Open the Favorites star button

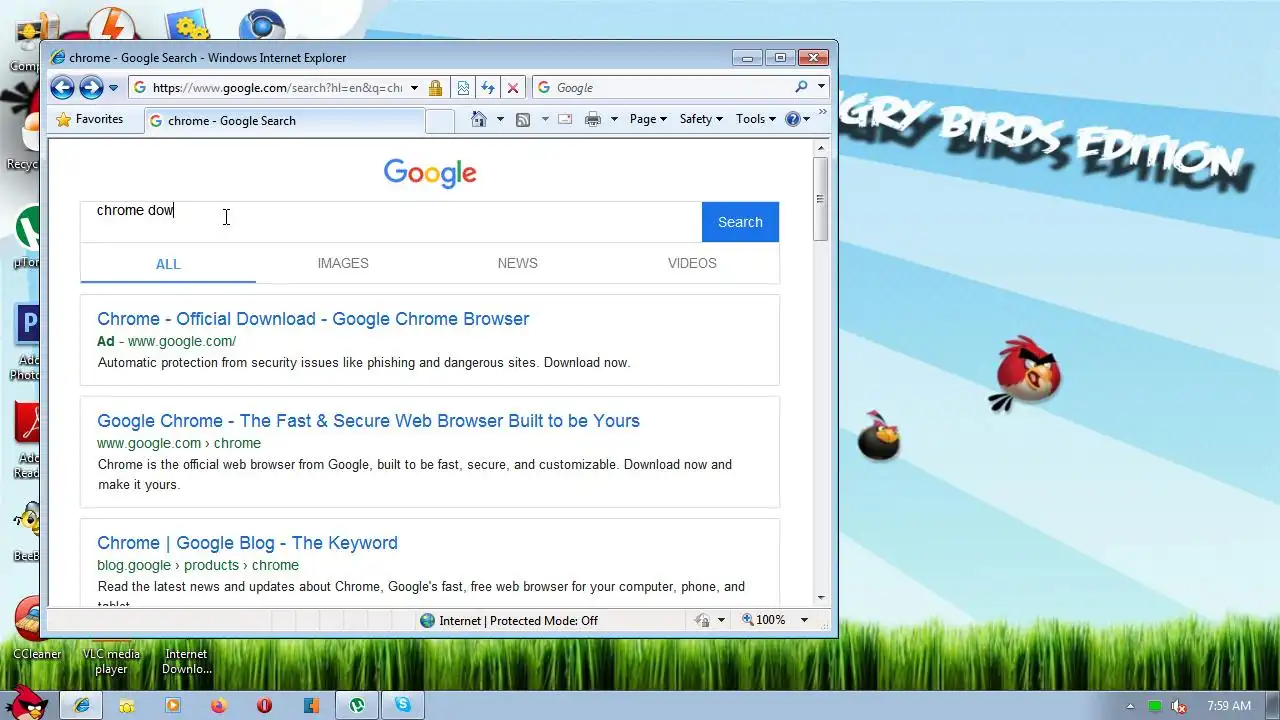[90, 120]
